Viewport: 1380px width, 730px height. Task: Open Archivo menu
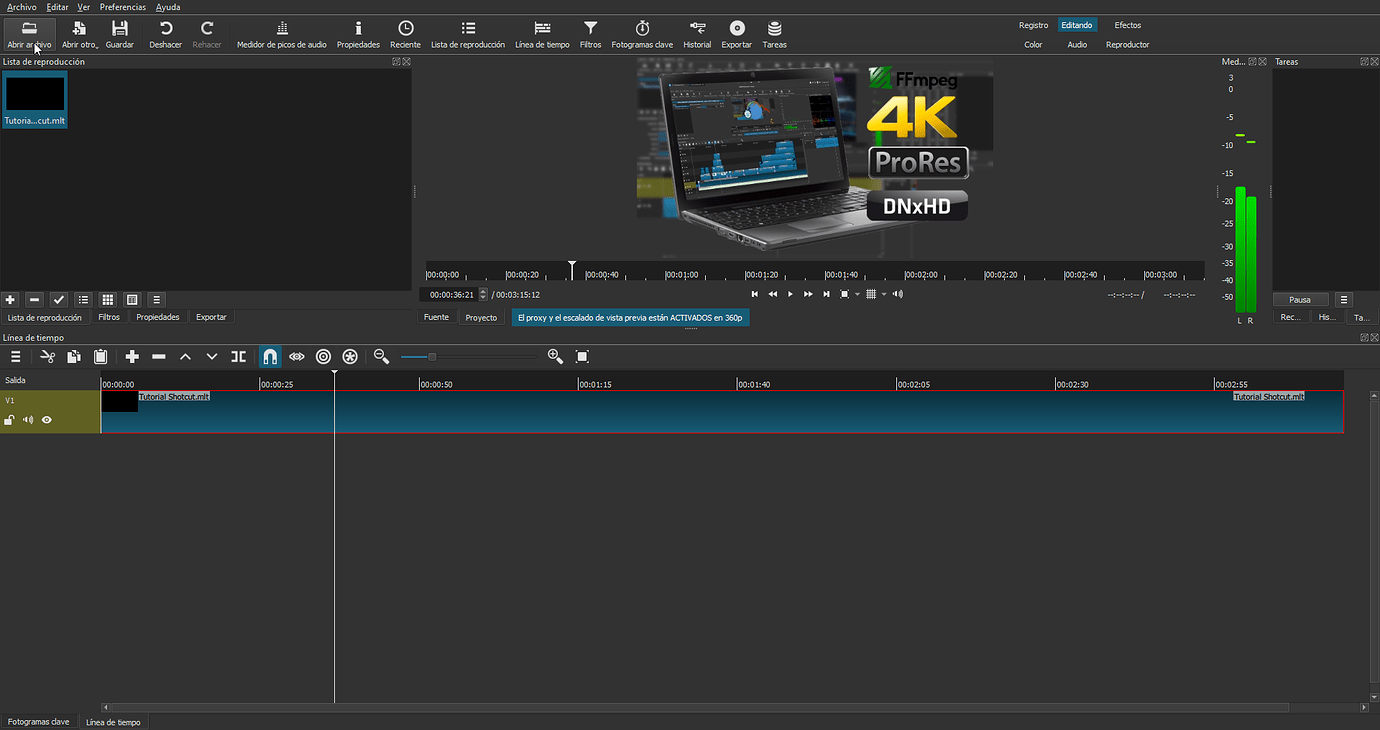[x=21, y=7]
